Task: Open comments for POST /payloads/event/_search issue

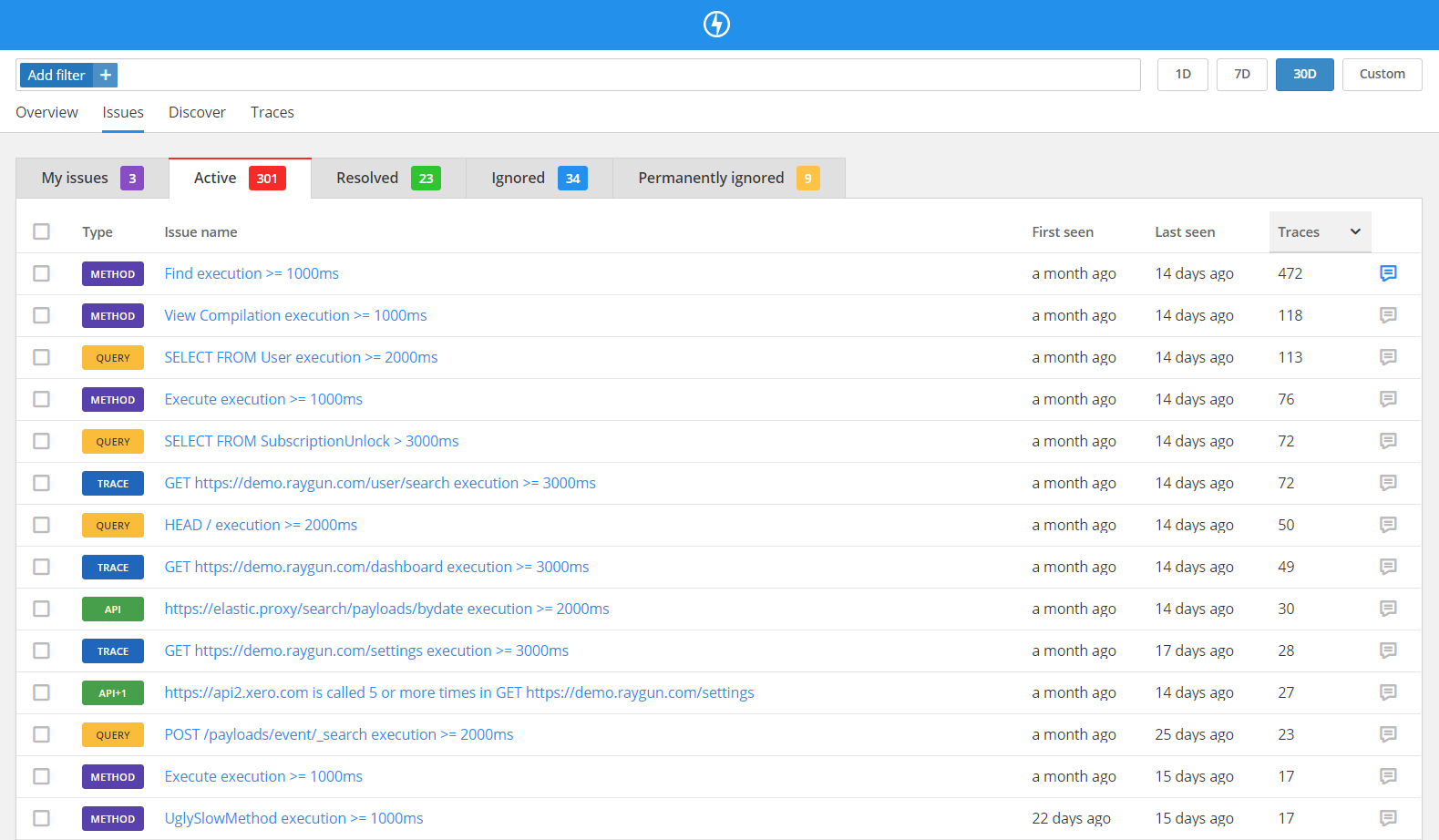Action: (x=1388, y=734)
